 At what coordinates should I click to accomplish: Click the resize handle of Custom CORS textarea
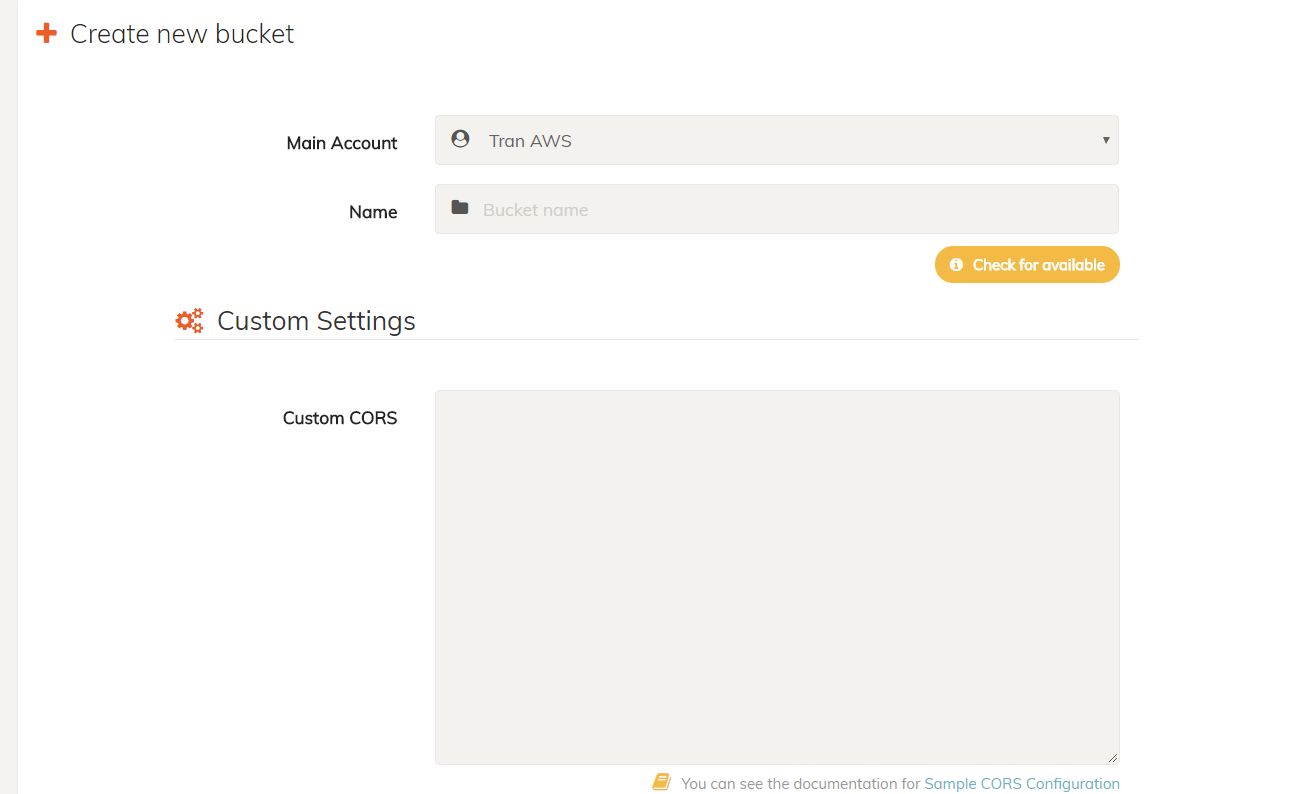(x=1113, y=759)
